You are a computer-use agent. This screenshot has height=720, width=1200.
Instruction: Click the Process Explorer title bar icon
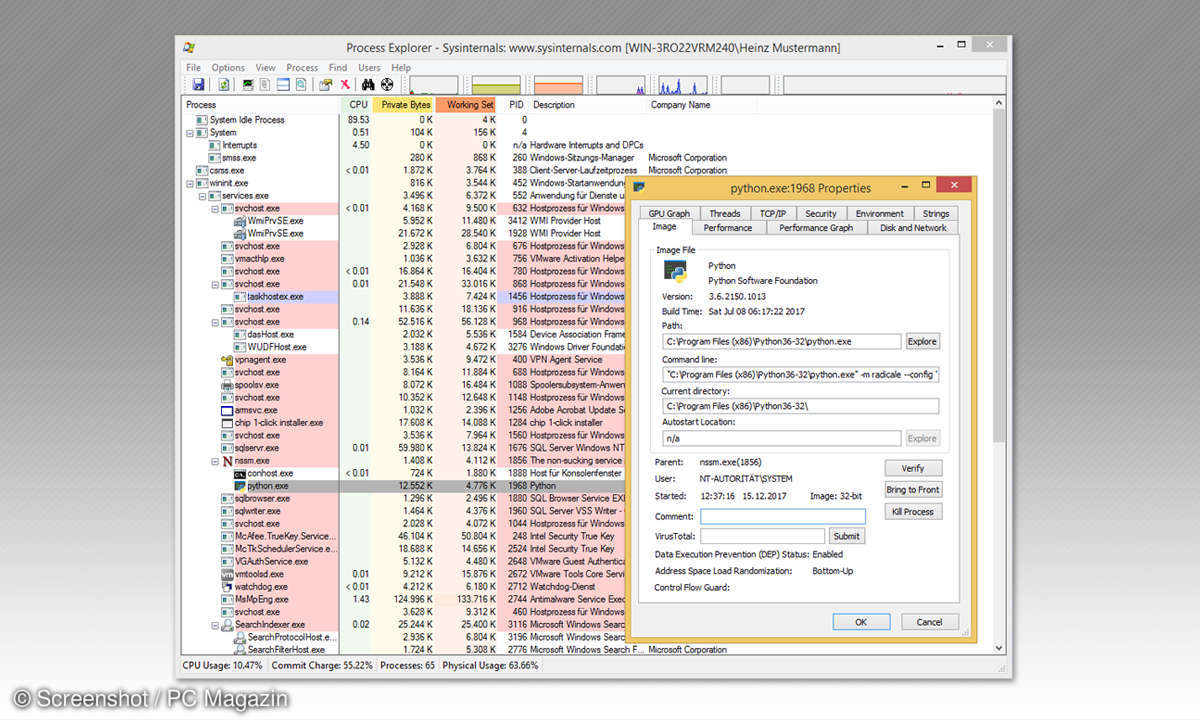[x=190, y=48]
